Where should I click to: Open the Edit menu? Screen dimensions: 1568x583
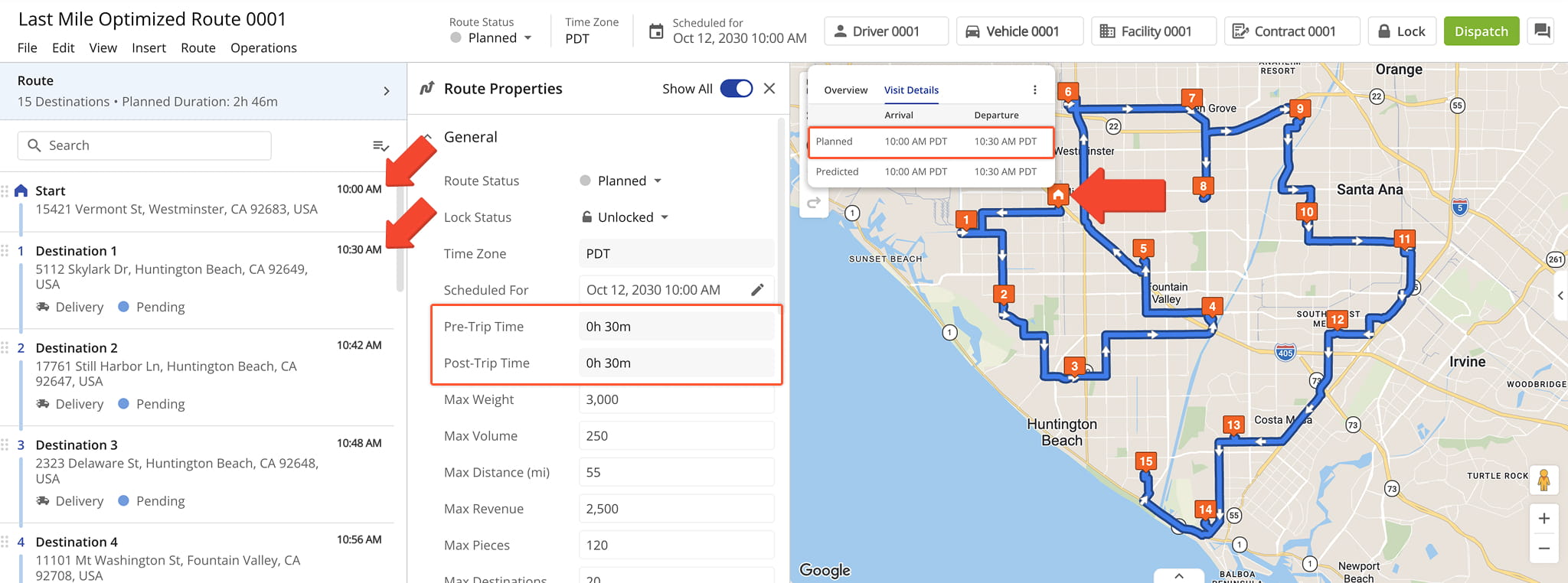point(63,47)
